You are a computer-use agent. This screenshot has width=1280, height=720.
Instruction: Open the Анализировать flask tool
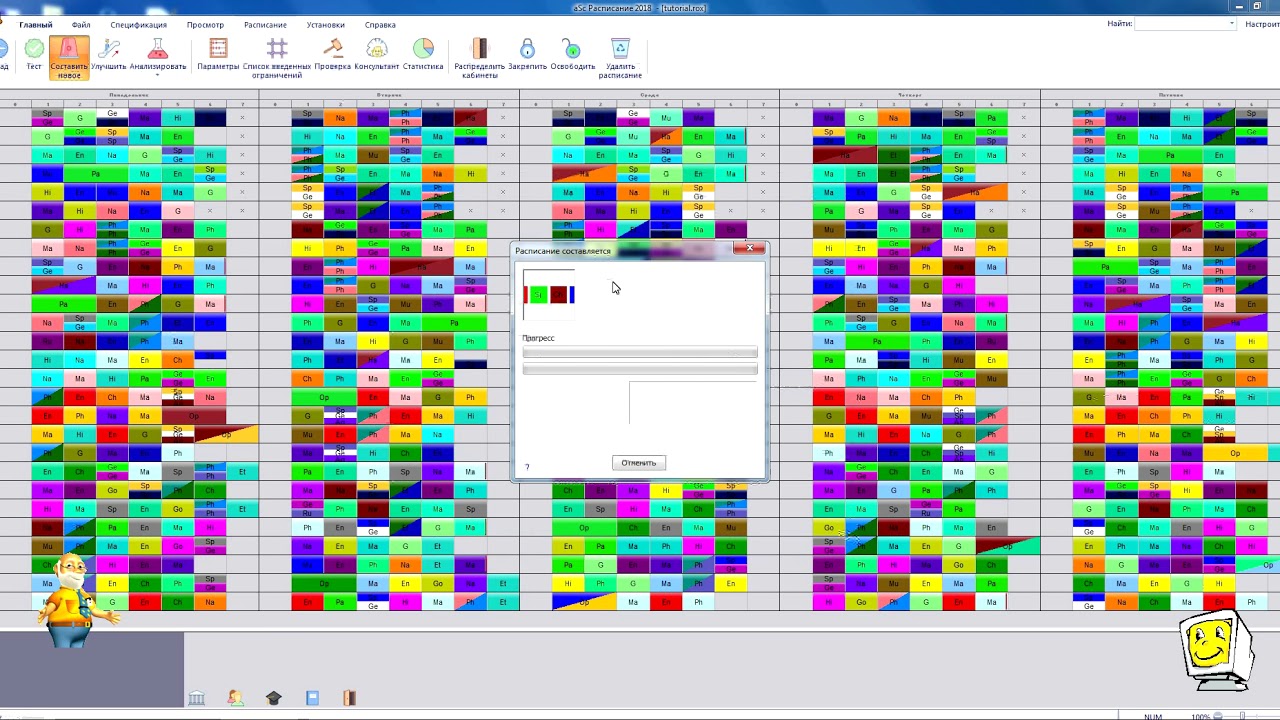158,48
